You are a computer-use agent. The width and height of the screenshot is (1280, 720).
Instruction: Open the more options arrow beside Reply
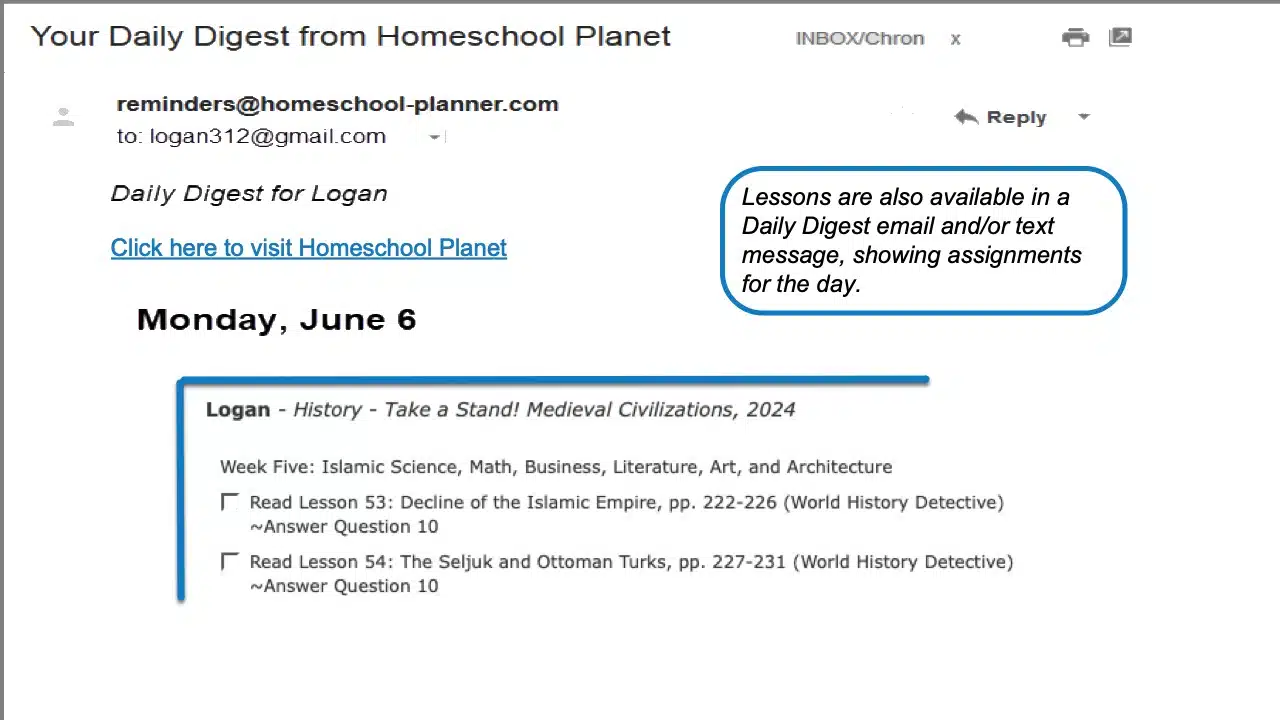pos(1084,117)
